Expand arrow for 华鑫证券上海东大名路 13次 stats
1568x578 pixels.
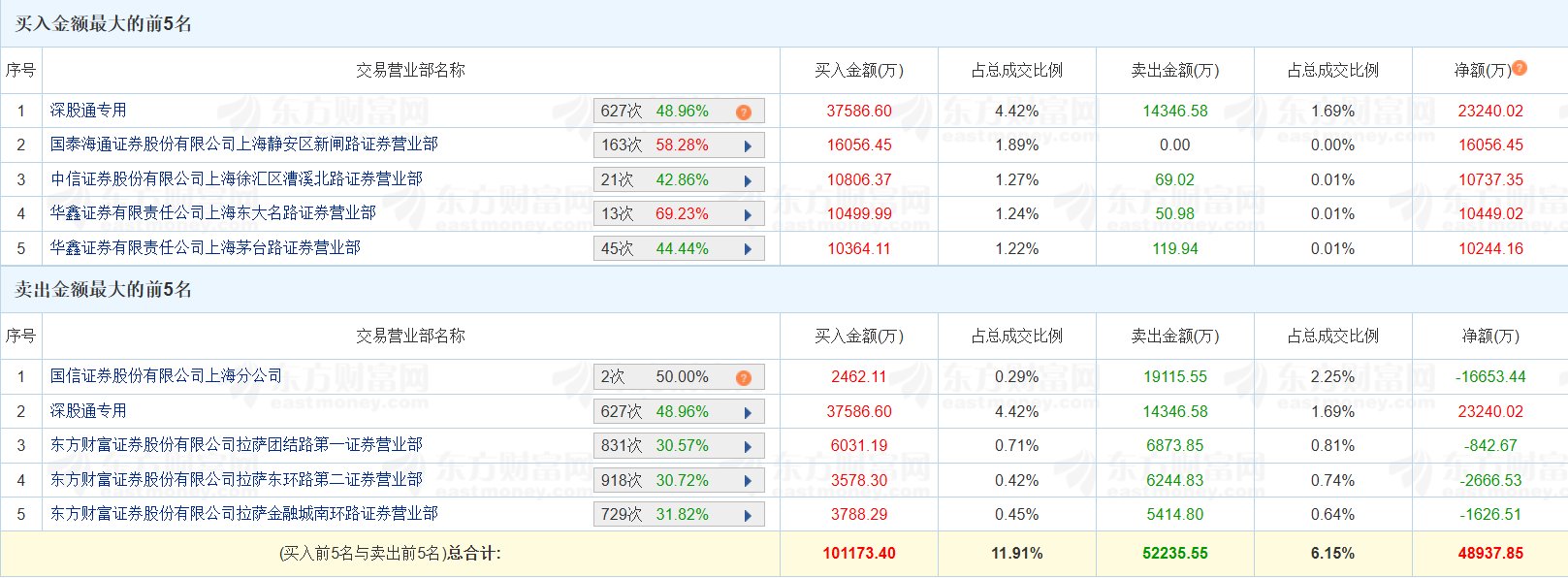click(748, 215)
